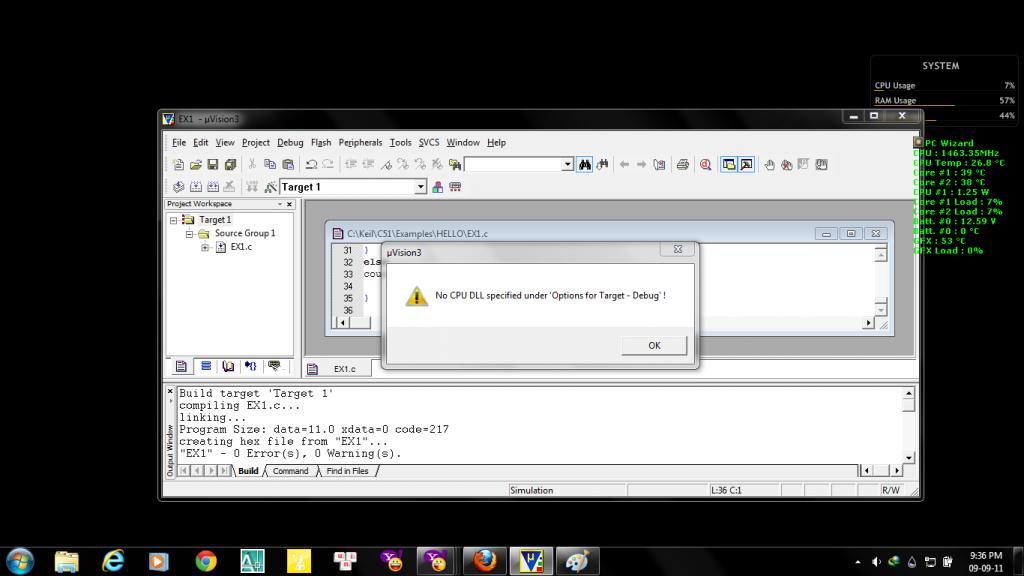
Task: Open the Peripherals menu
Action: click(360, 143)
